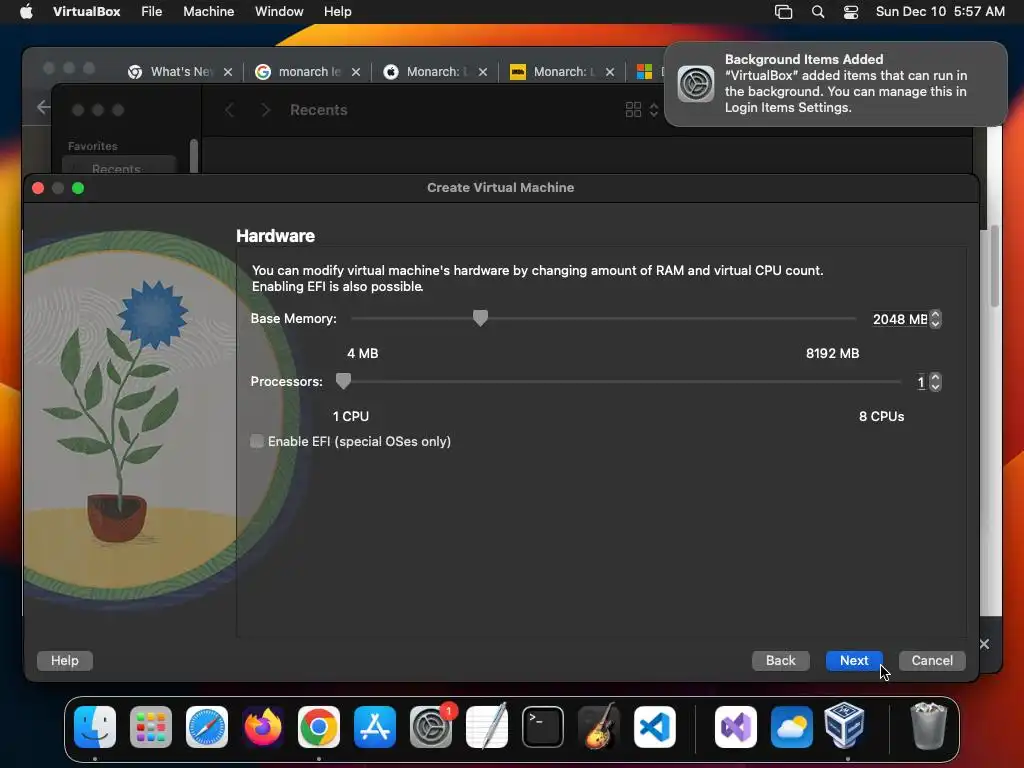
Task: Open System Settings from the Dock
Action: pos(431,726)
